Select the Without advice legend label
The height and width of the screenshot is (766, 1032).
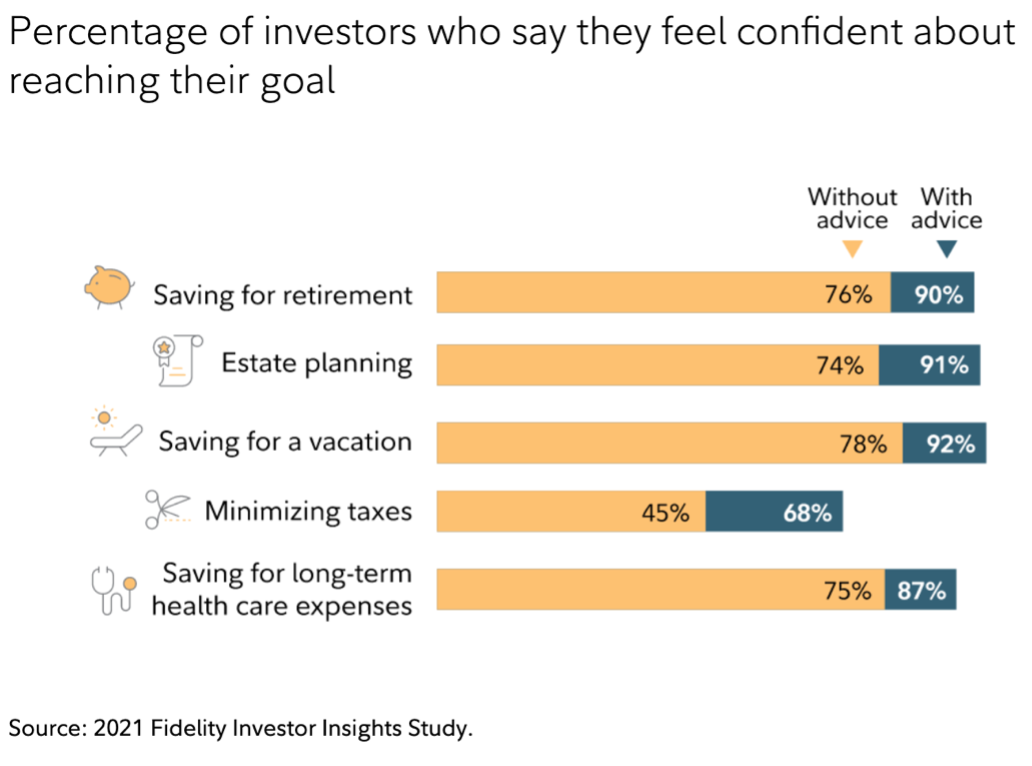click(x=852, y=208)
